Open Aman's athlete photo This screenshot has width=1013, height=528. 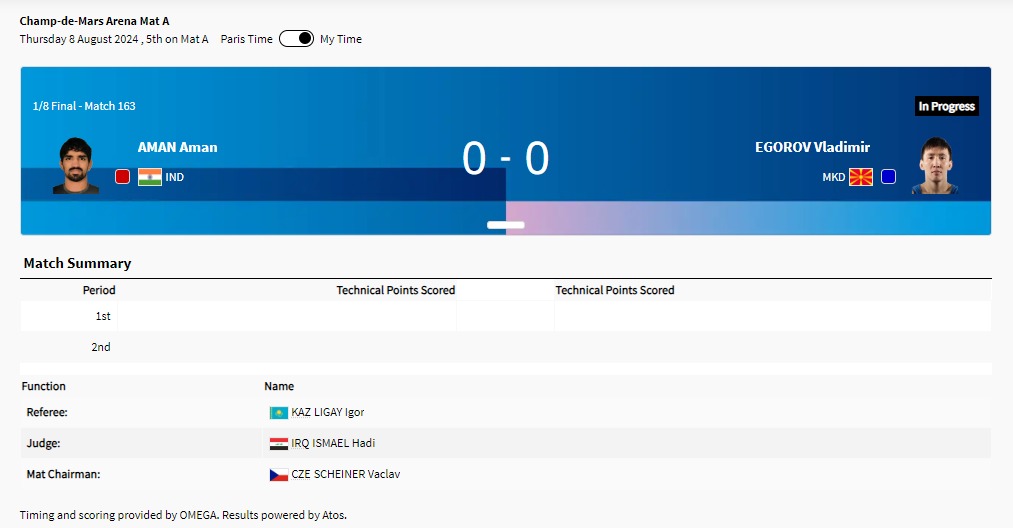[x=76, y=165]
